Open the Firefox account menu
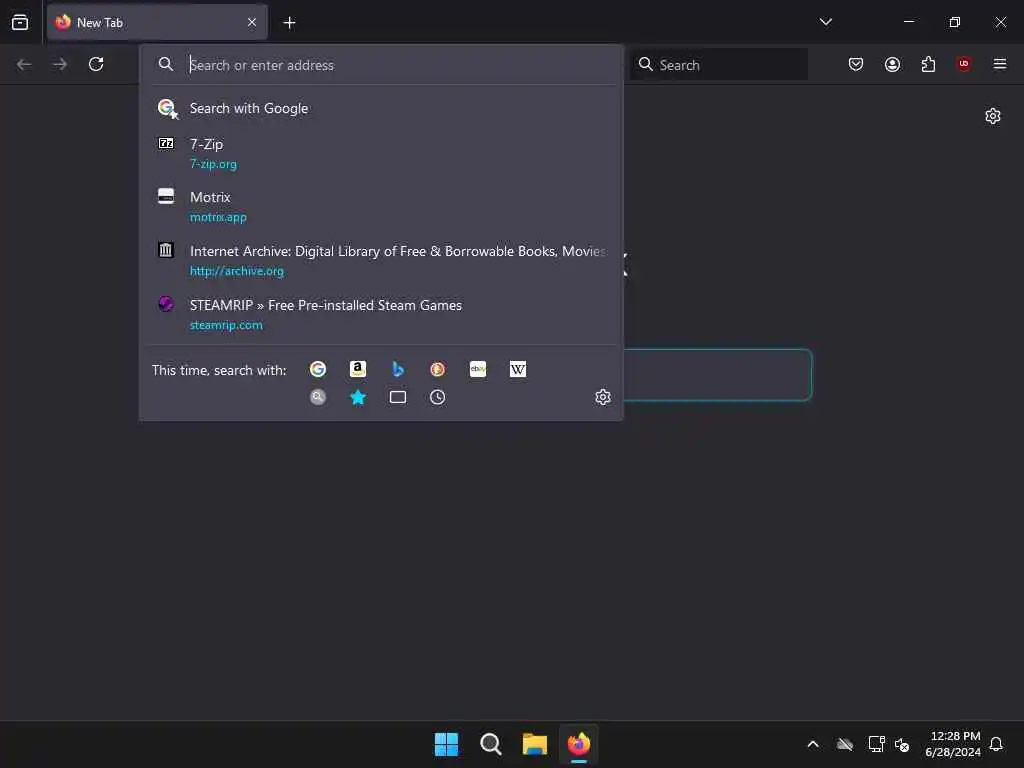 (x=892, y=64)
